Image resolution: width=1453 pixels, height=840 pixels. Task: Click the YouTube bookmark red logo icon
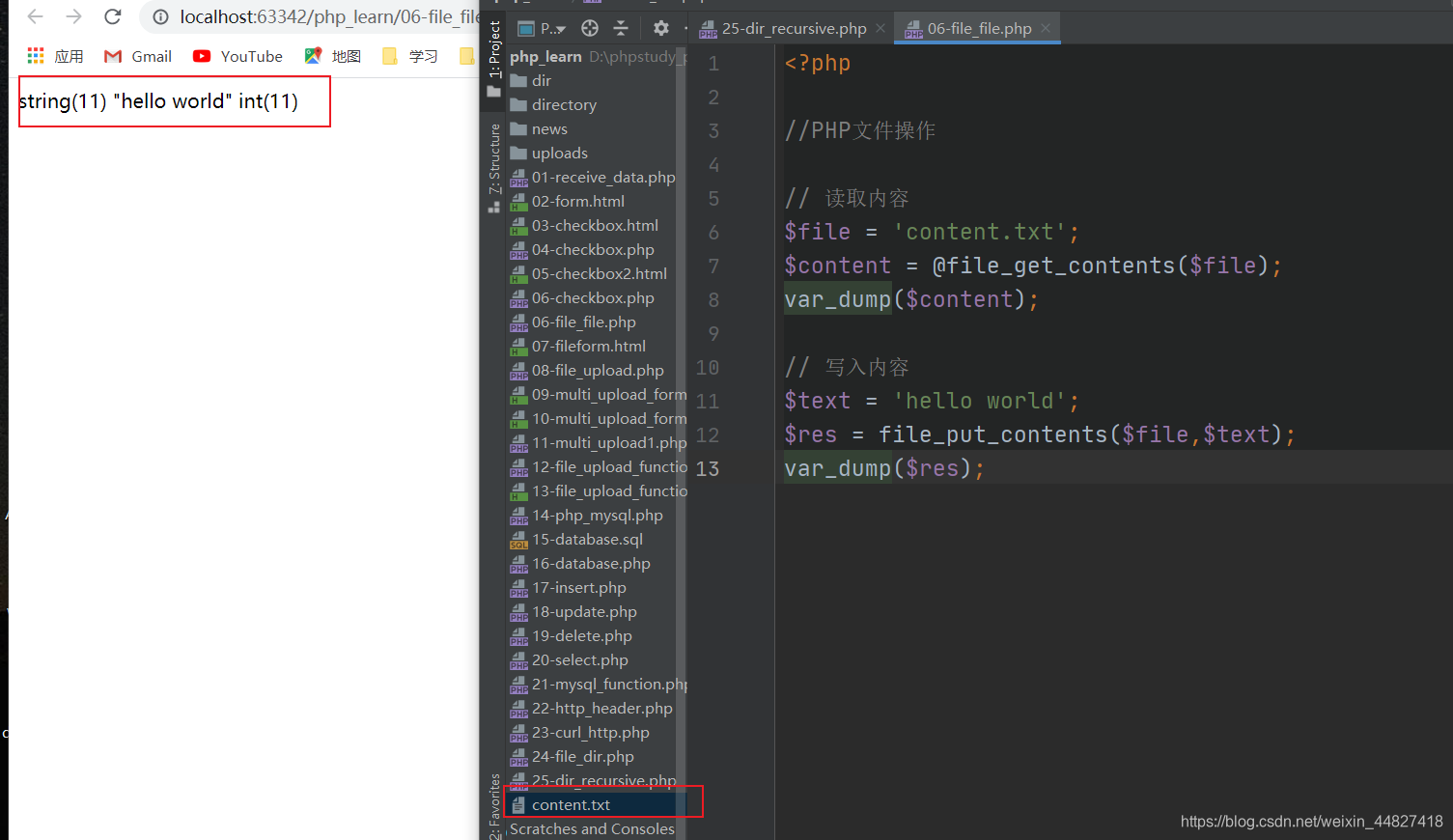[202, 56]
